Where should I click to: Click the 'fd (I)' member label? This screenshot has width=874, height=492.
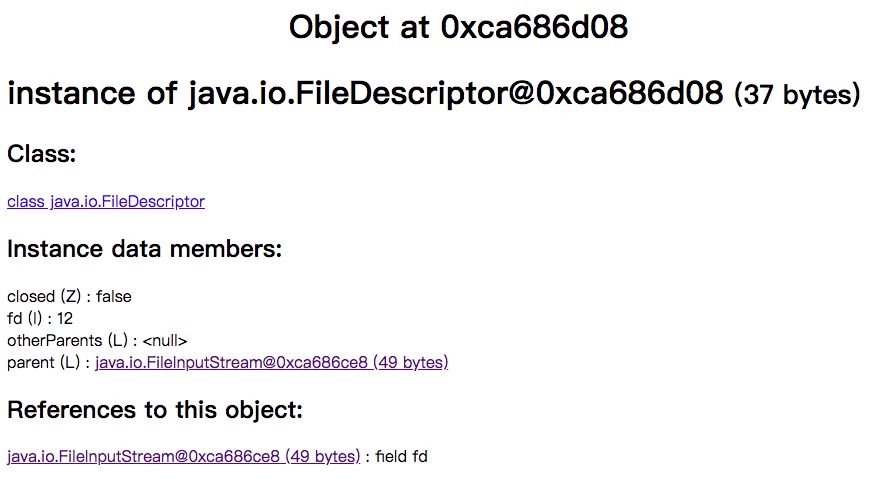coord(23,319)
